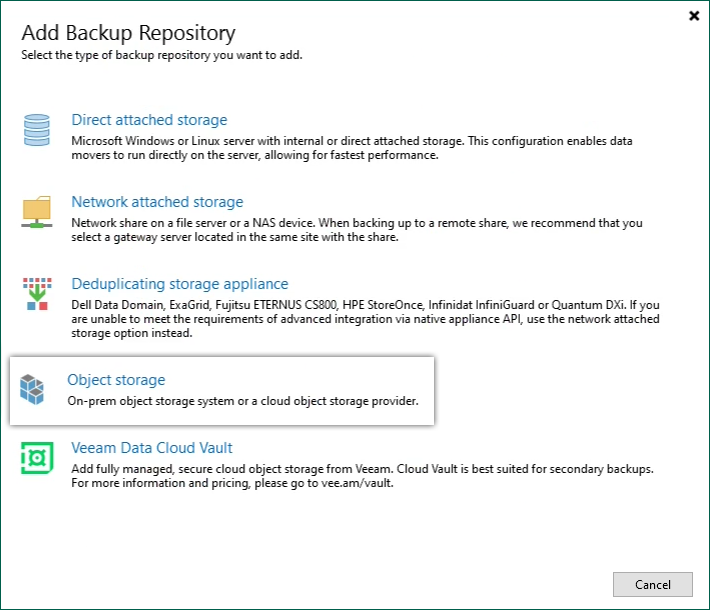
Task: Click the Network attached storage folder icon
Action: (37, 211)
